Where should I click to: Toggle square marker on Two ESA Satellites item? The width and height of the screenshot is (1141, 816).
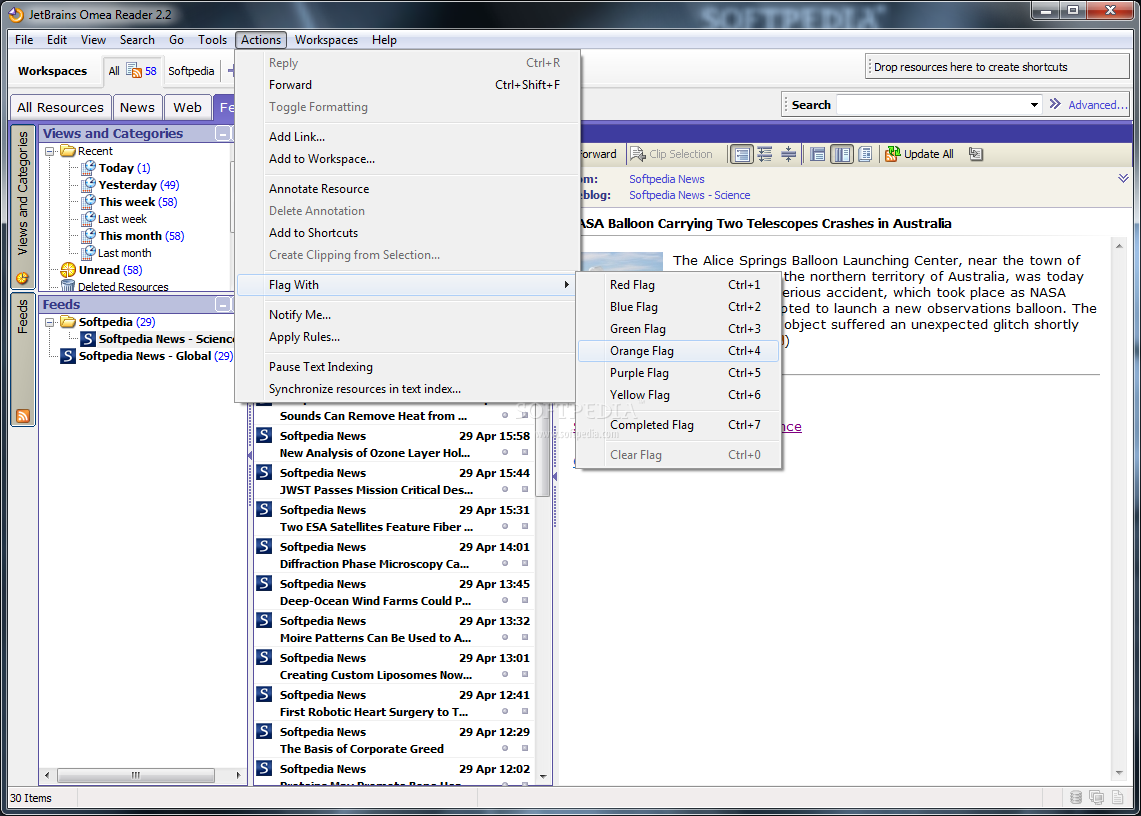coord(525,526)
